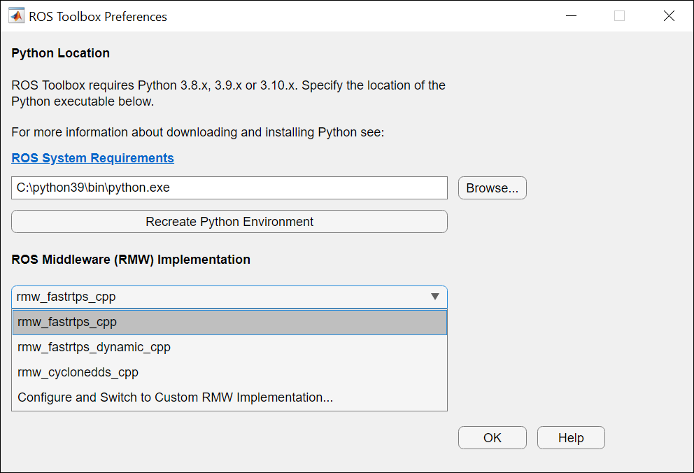Minimize the ROS Toolbox Preferences window
Image resolution: width=694 pixels, height=473 pixels.
tap(571, 16)
